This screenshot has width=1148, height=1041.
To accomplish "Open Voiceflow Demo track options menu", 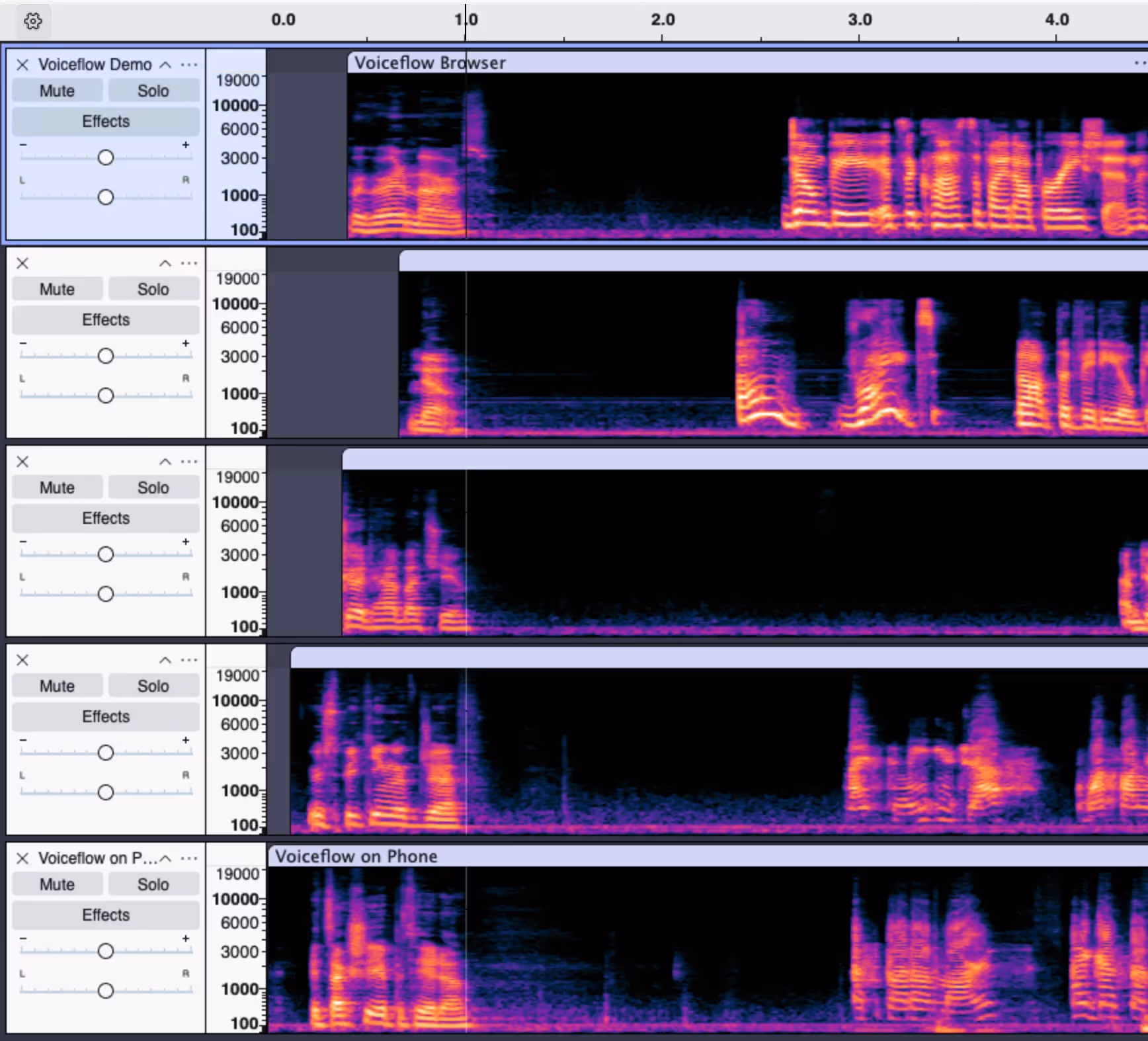I will (189, 64).
